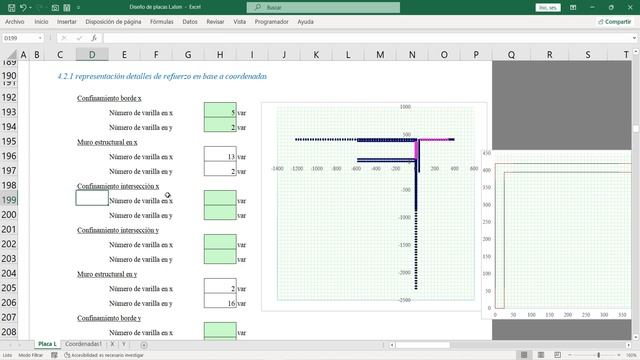This screenshot has width=640, height=360.
Task: Open the Fórmulas ribbon tab
Action: (162, 22)
